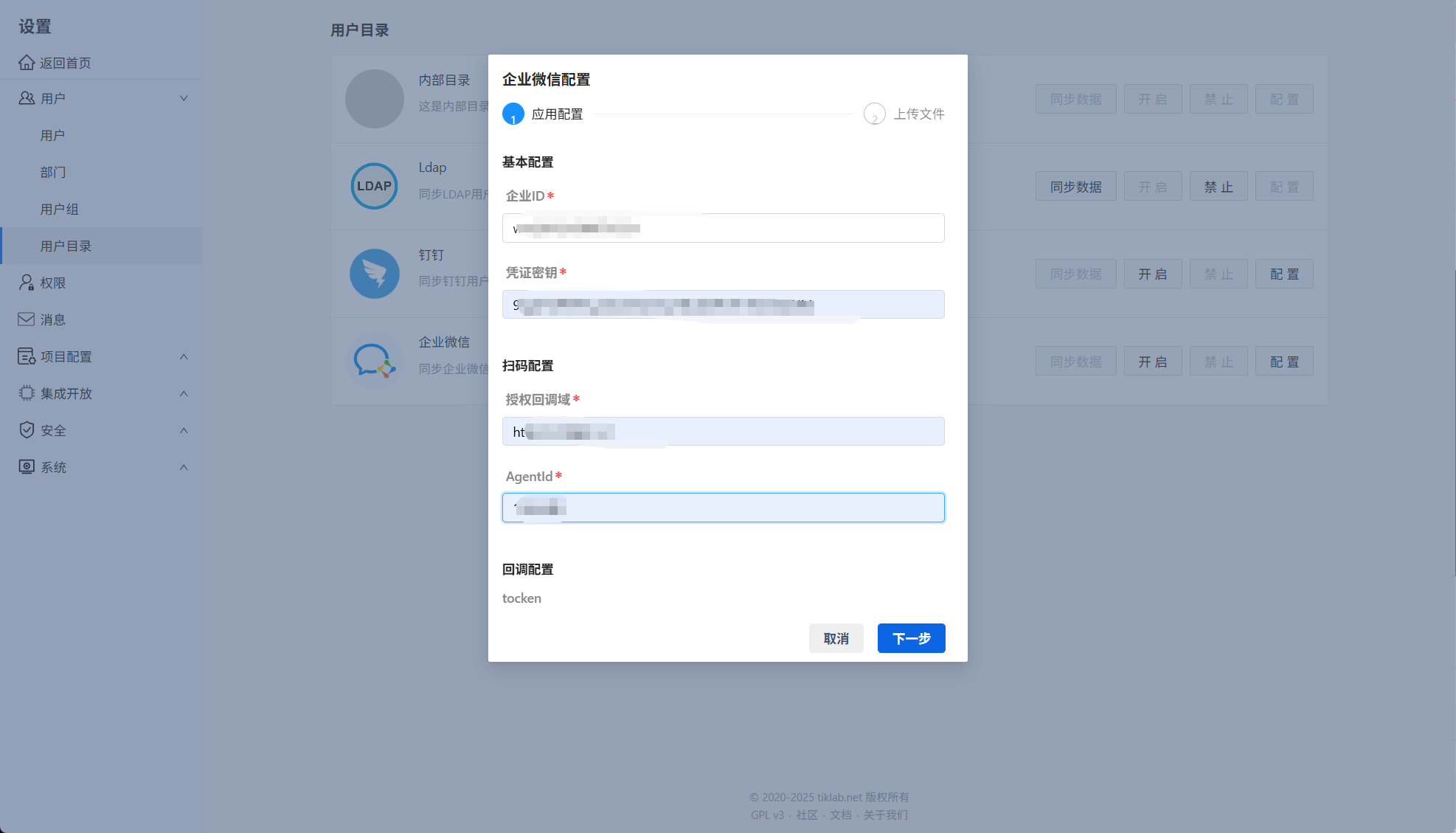
Task: Click the 安全 shield icon
Action: click(x=27, y=430)
